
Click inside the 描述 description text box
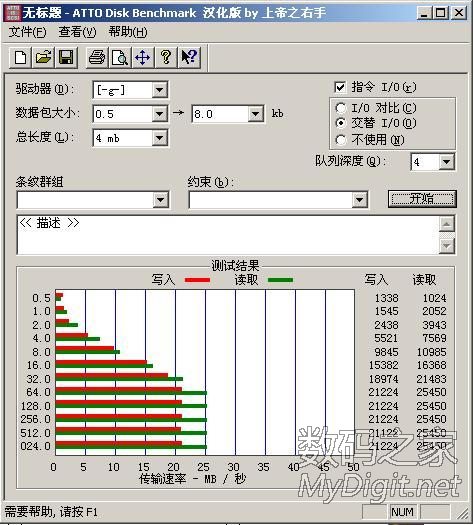tap(228, 235)
